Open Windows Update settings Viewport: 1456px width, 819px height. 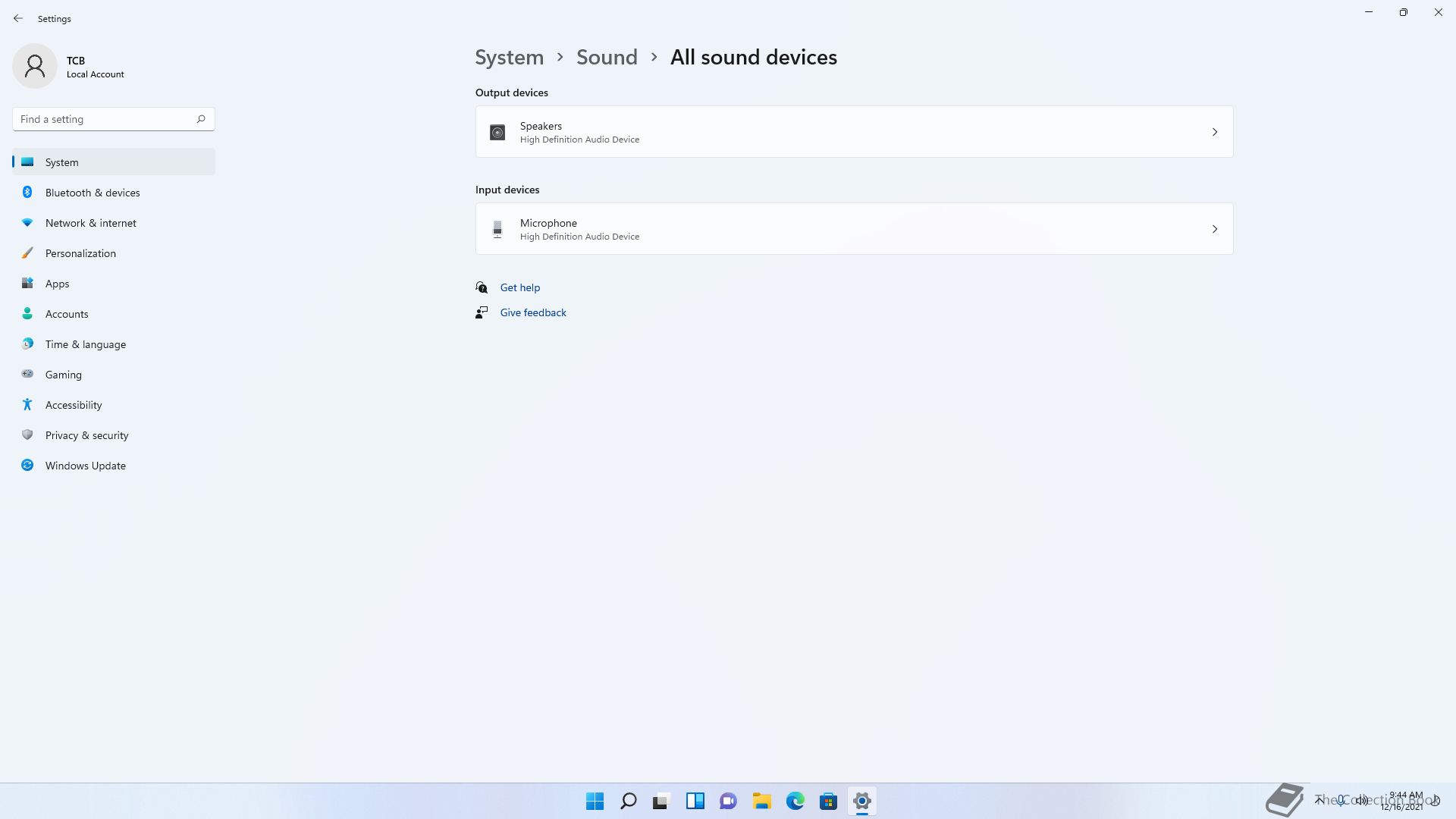pyautogui.click(x=114, y=466)
